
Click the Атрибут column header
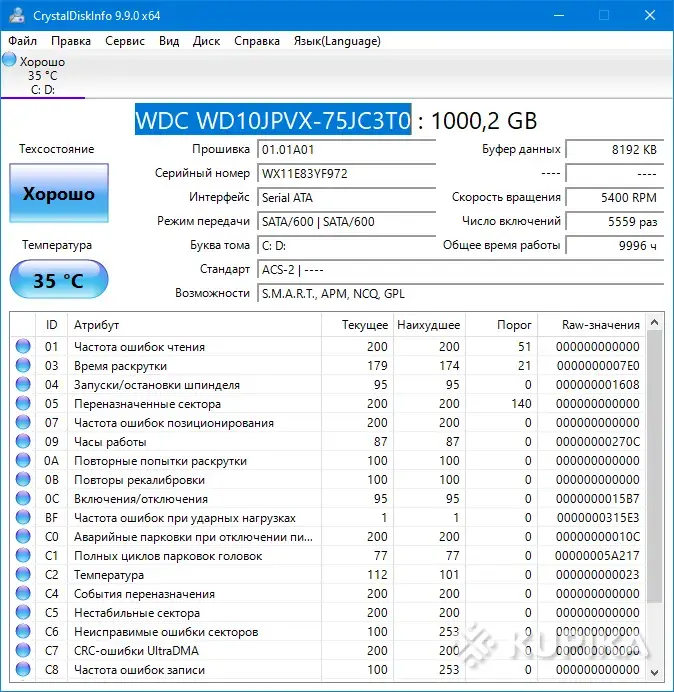click(x=194, y=325)
